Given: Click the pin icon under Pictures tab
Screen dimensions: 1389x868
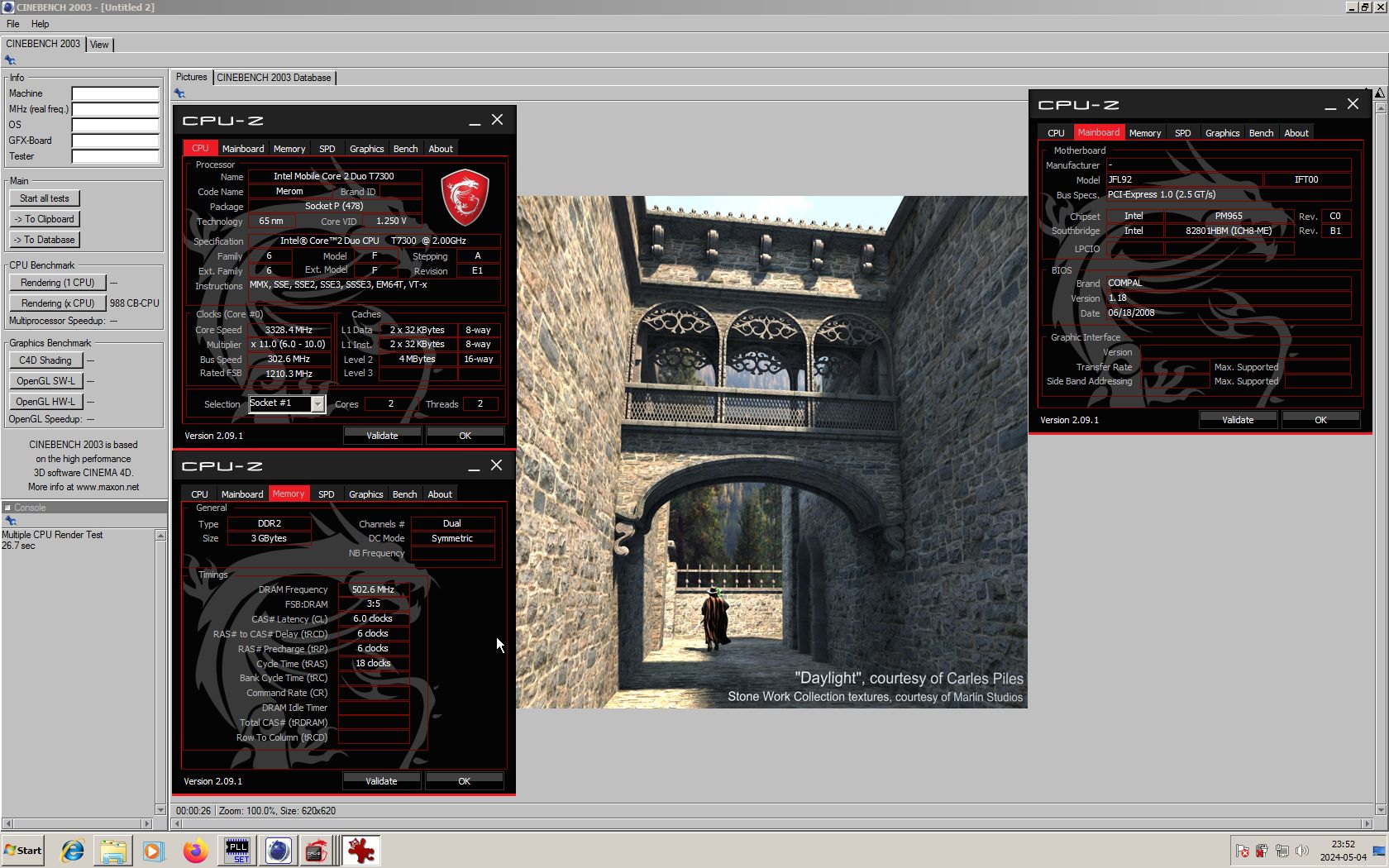Looking at the screenshot, I should pos(179,93).
